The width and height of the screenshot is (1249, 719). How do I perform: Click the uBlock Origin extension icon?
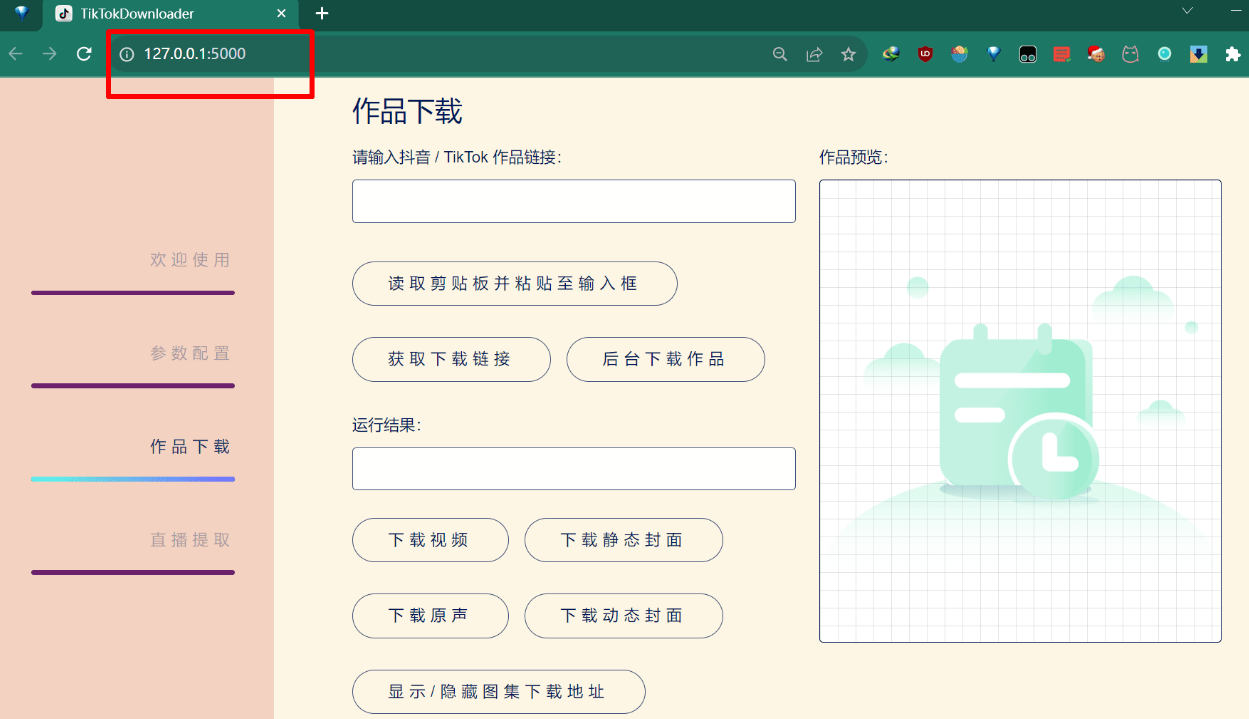coord(925,54)
